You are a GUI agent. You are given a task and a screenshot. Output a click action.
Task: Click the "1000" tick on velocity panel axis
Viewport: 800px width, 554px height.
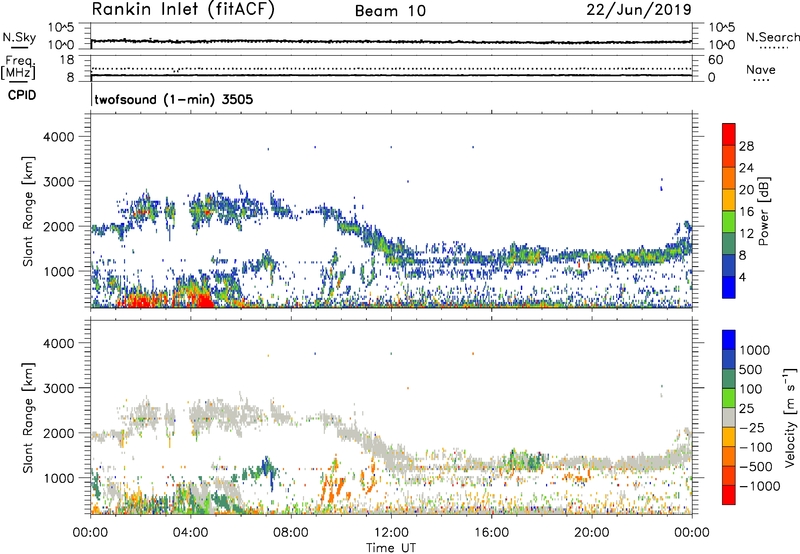click(x=58, y=478)
